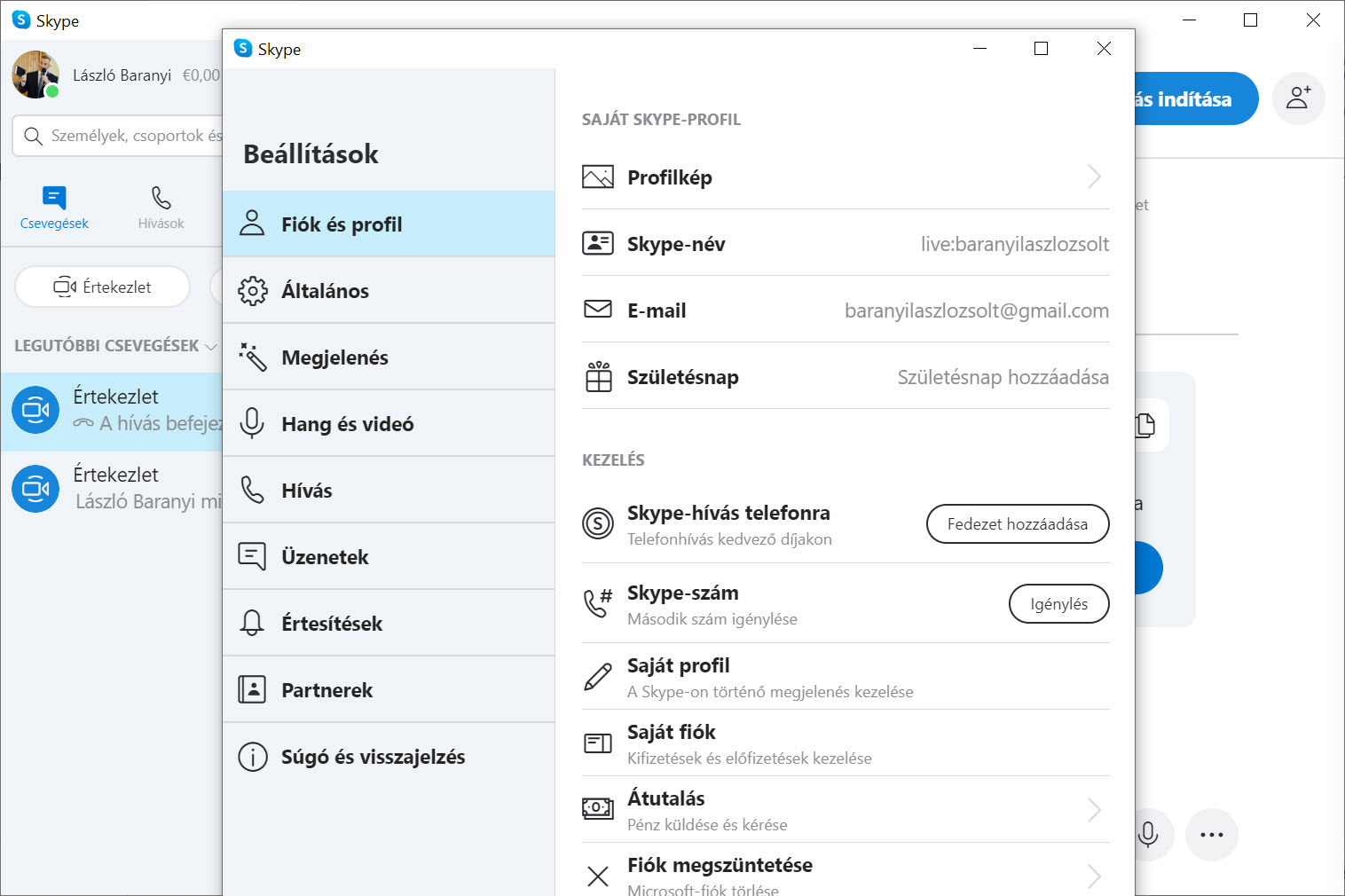
Task: Click the Személyek, csoportok search field
Action: (x=118, y=136)
